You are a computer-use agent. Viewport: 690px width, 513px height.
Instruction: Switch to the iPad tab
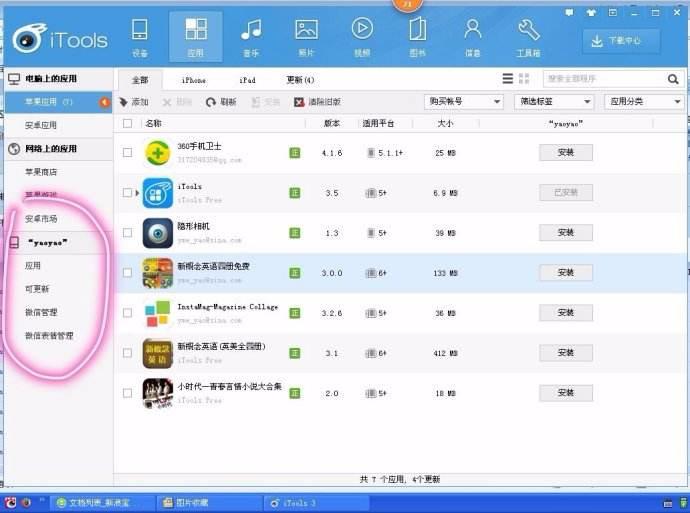coord(247,80)
